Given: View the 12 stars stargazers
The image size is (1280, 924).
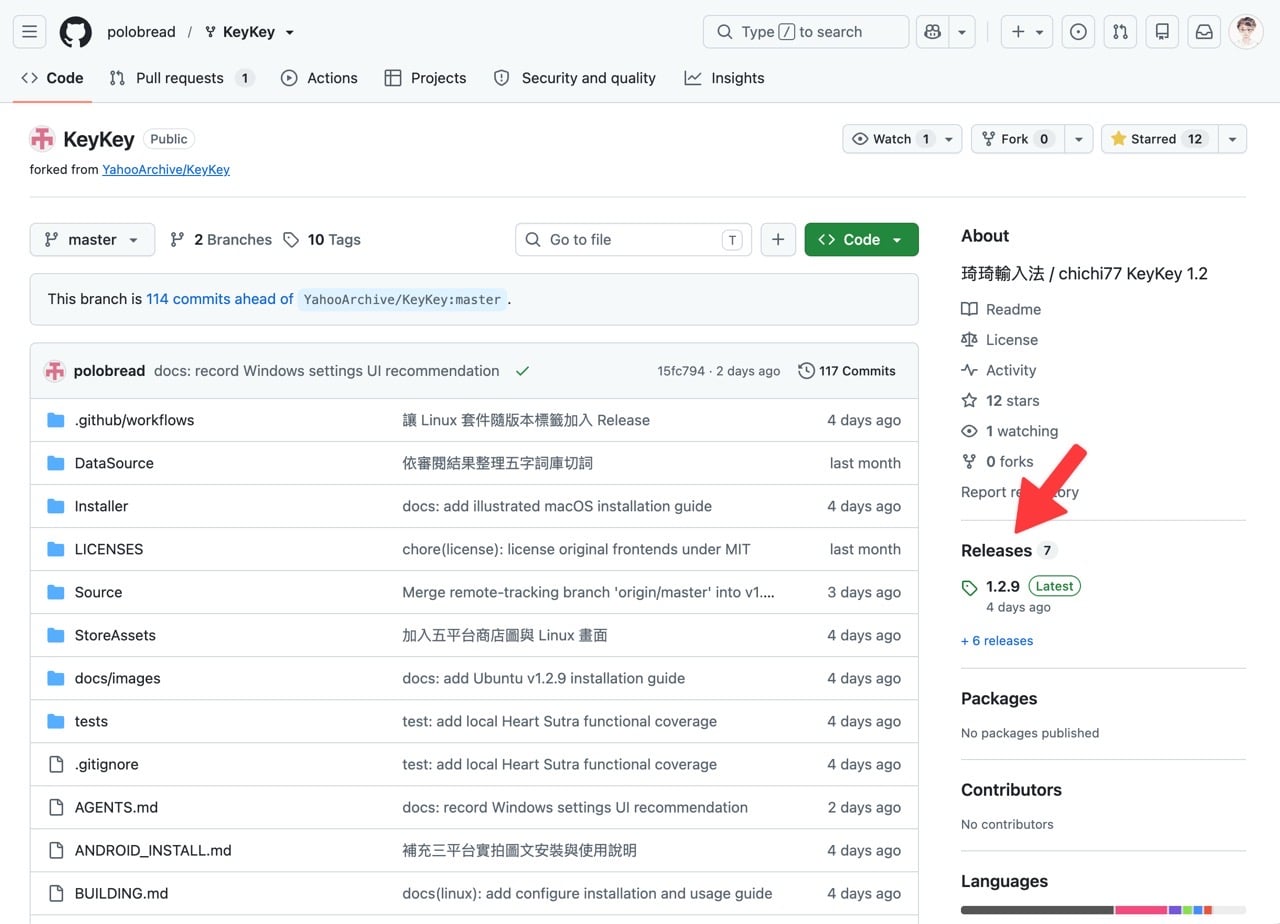Looking at the screenshot, I should coord(1000,401).
